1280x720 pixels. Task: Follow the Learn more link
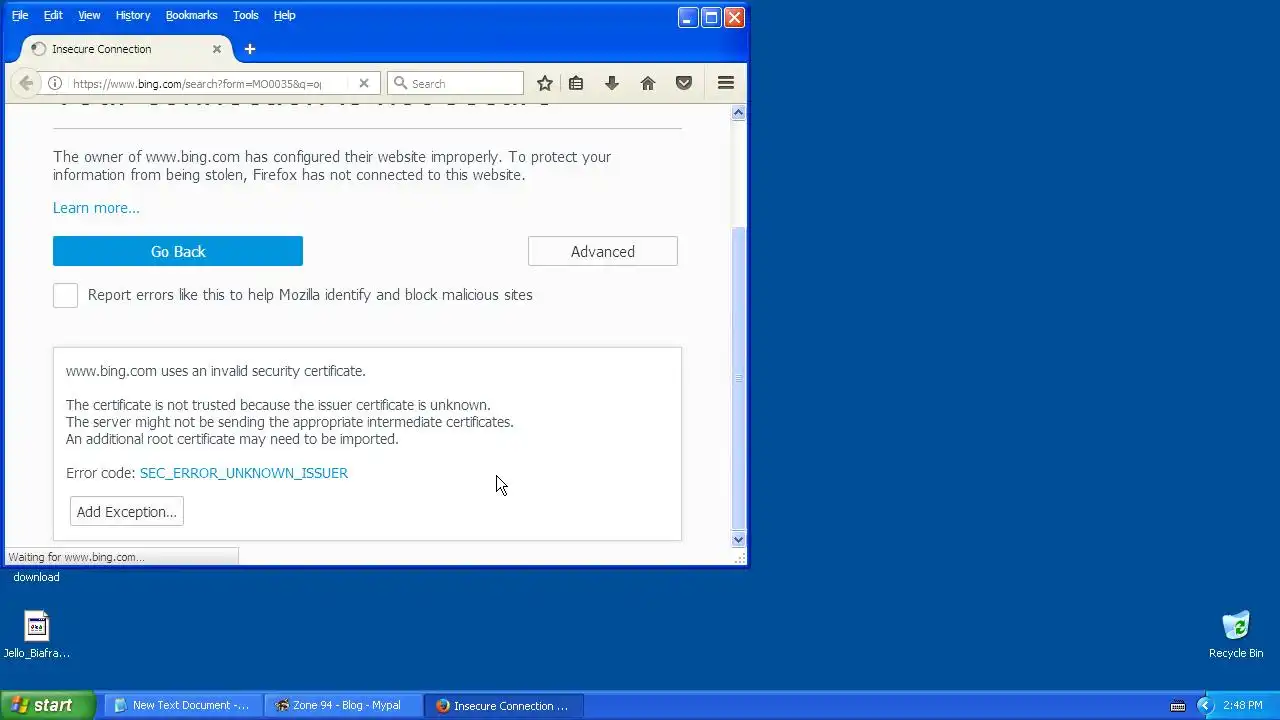96,208
